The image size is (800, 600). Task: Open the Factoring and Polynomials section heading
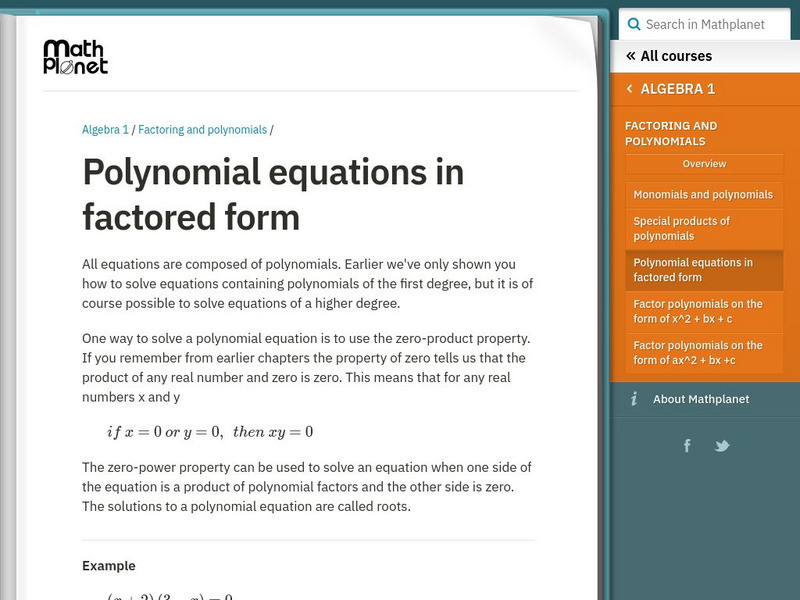pyautogui.click(x=671, y=133)
